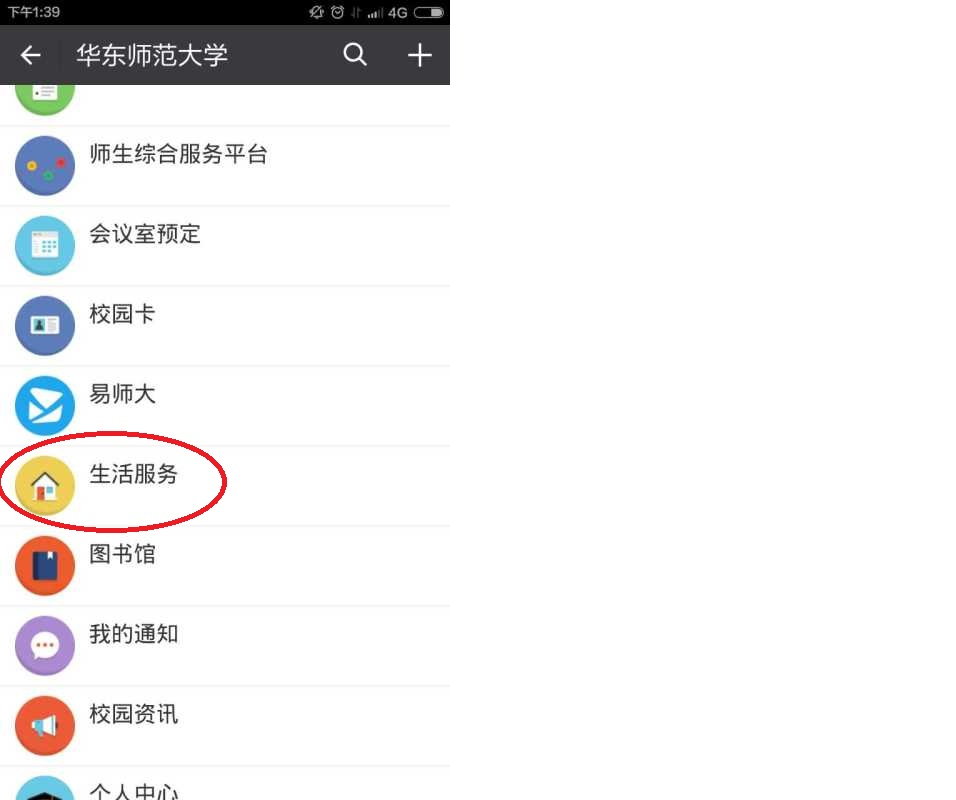This screenshot has width=956, height=800.
Task: Open 易师大 list entry
Action: 225,405
